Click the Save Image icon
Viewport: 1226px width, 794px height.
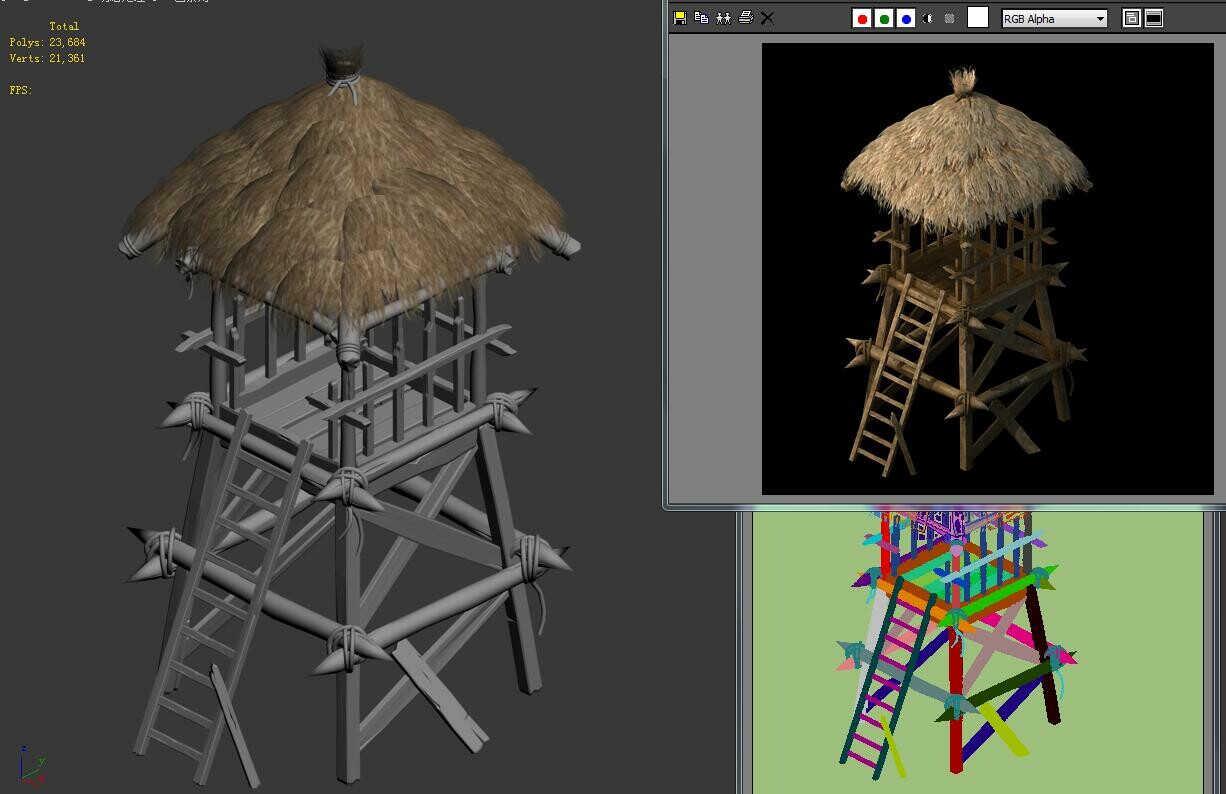(680, 17)
